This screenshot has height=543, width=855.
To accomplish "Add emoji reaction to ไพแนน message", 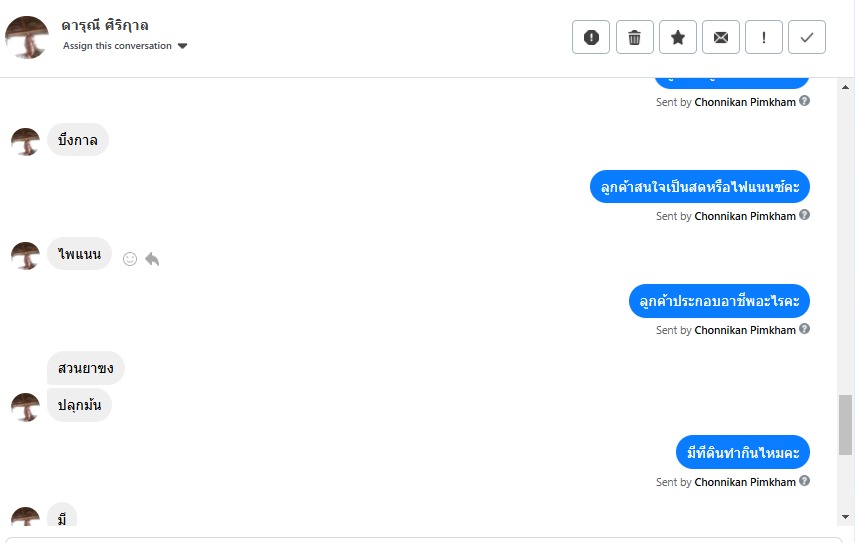I will coord(129,259).
